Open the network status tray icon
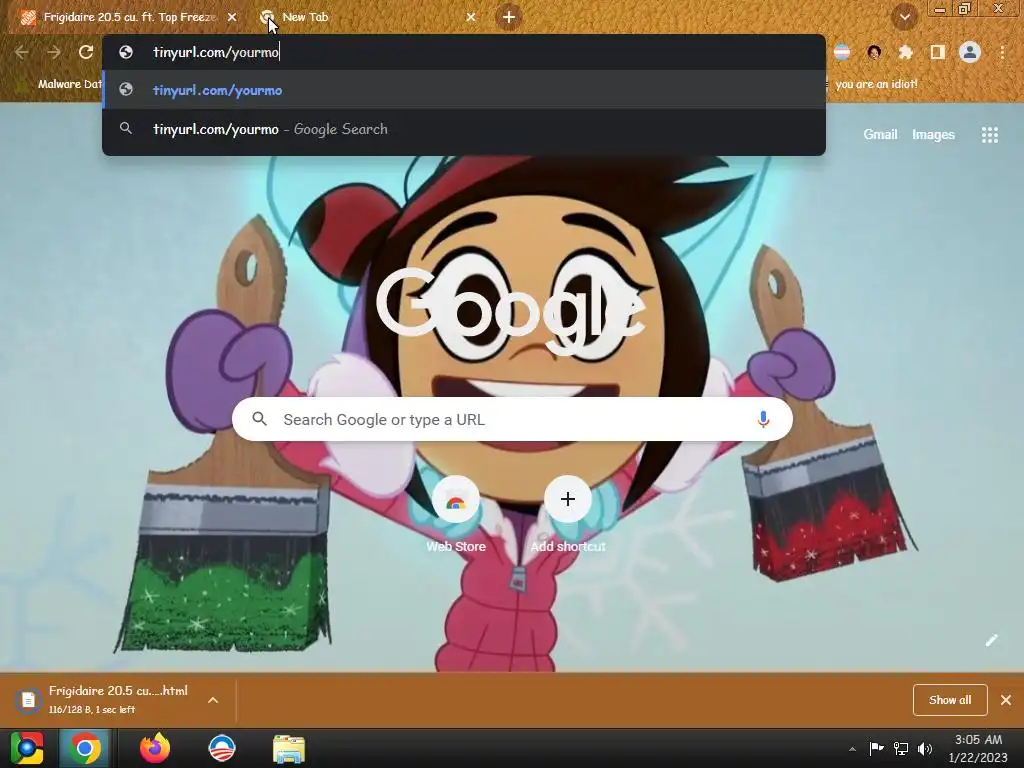This screenshot has width=1024, height=768. pos(901,748)
